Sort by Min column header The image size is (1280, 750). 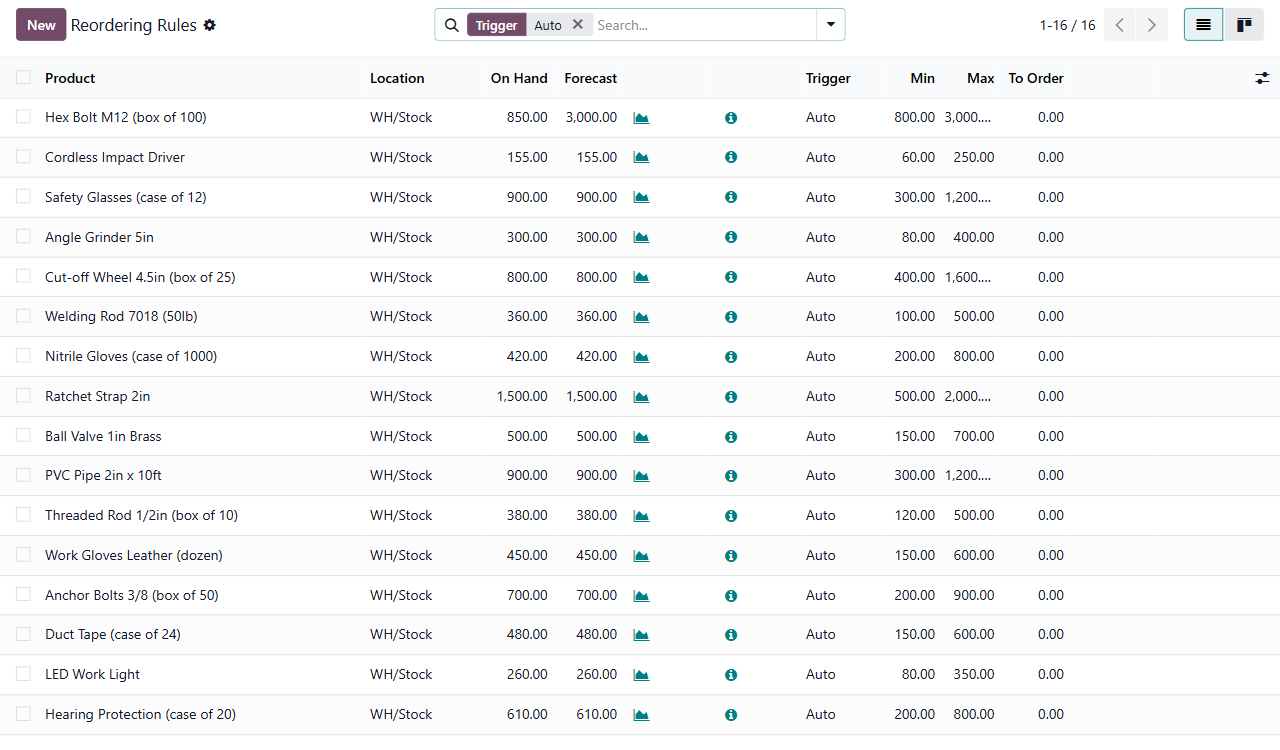coord(923,78)
